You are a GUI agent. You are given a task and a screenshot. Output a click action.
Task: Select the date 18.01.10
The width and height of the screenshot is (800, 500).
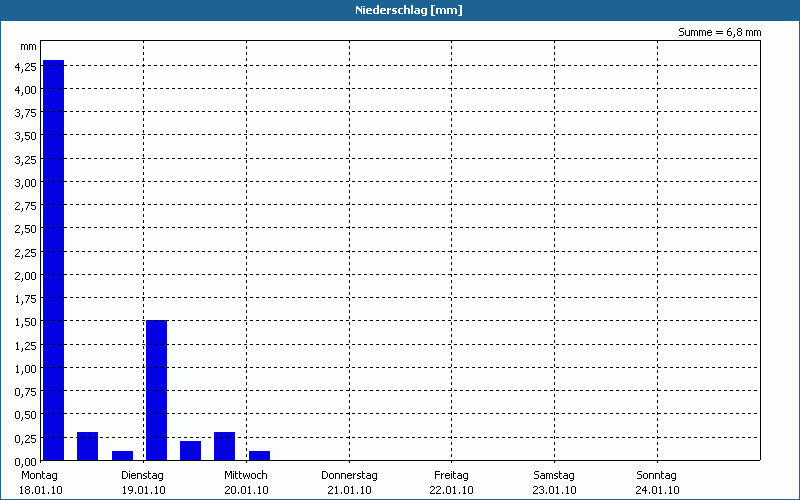(x=41, y=491)
